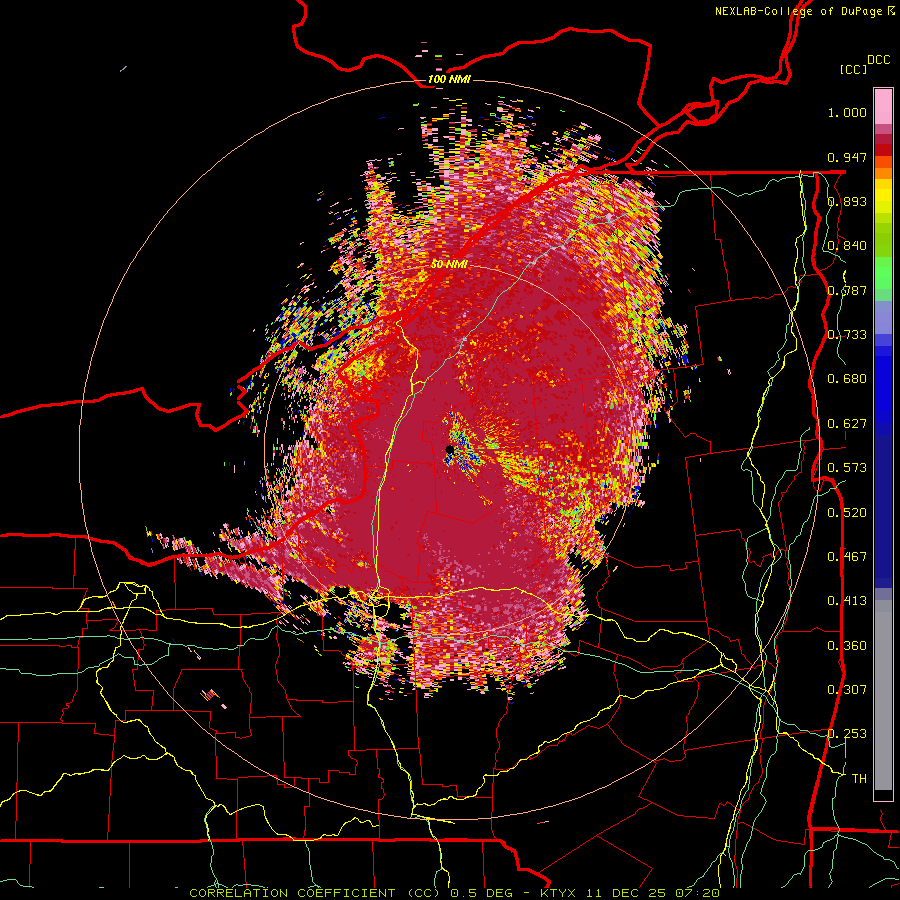Pick the bright green color bar segment

tap(883, 273)
